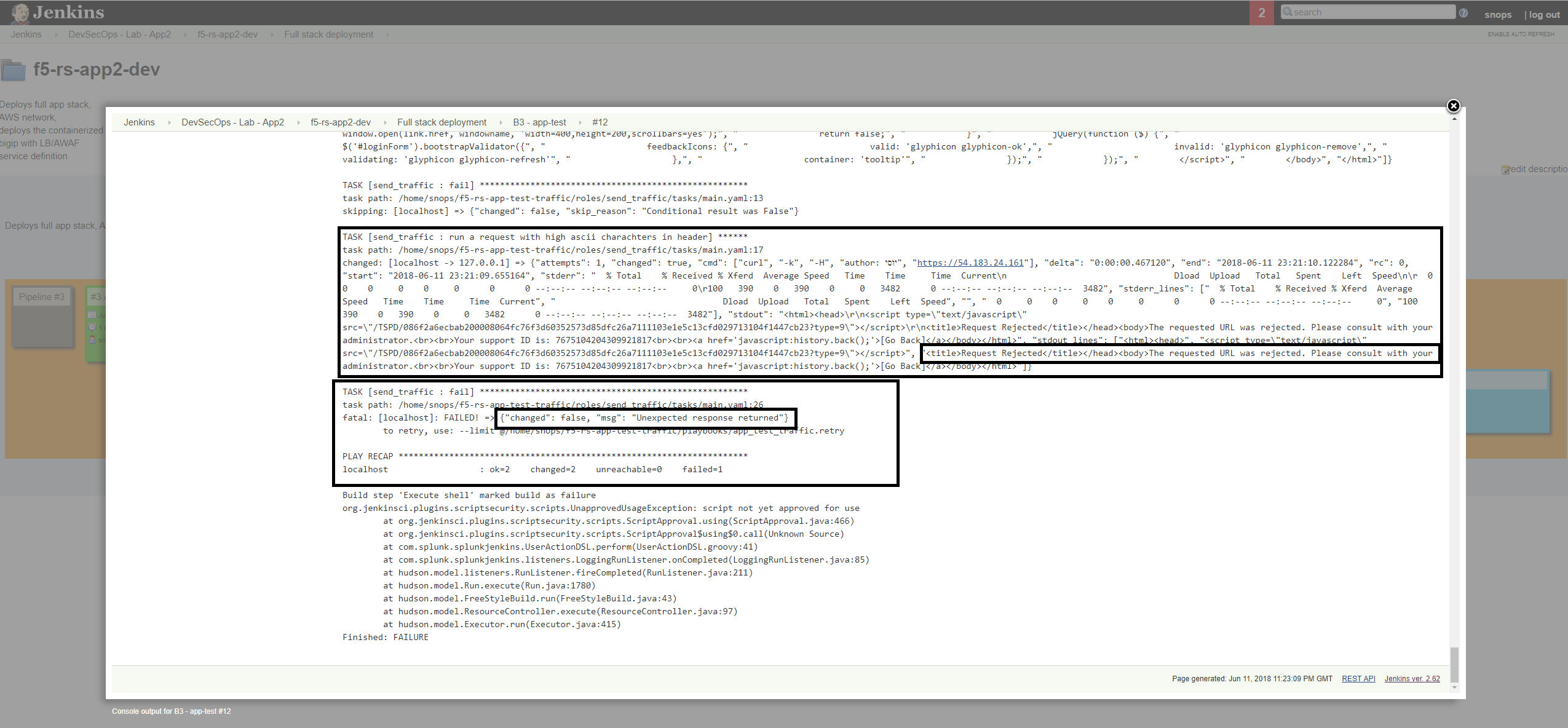Expand arrow after DevSecOps - Lab - App2 in modal
The height and width of the screenshot is (728, 1568).
click(298, 122)
